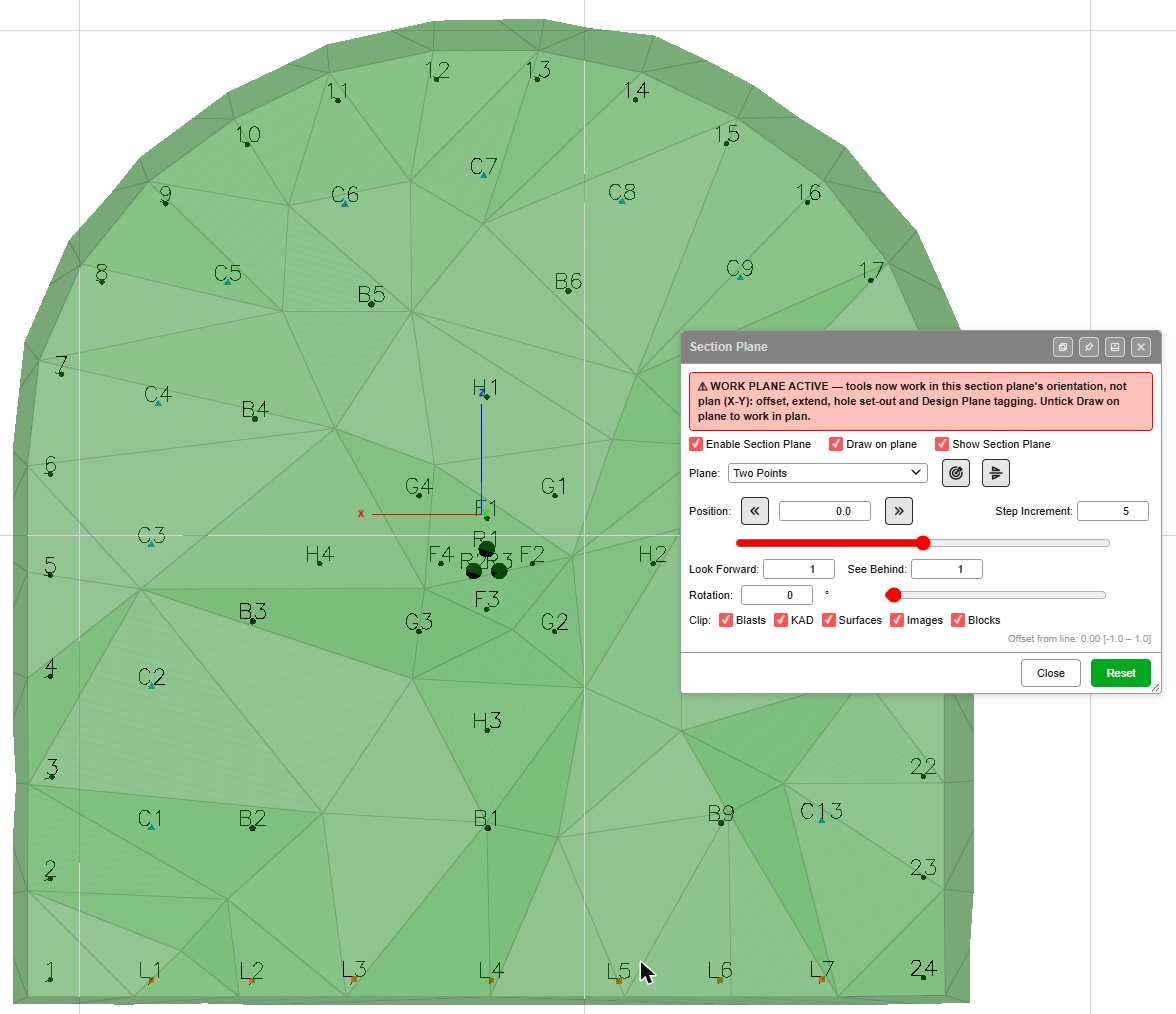Open the Plane type dropdown showing Two Points

[x=827, y=473]
